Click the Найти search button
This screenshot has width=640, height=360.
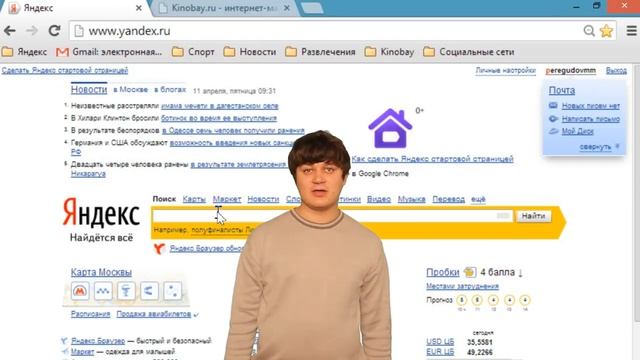click(533, 216)
